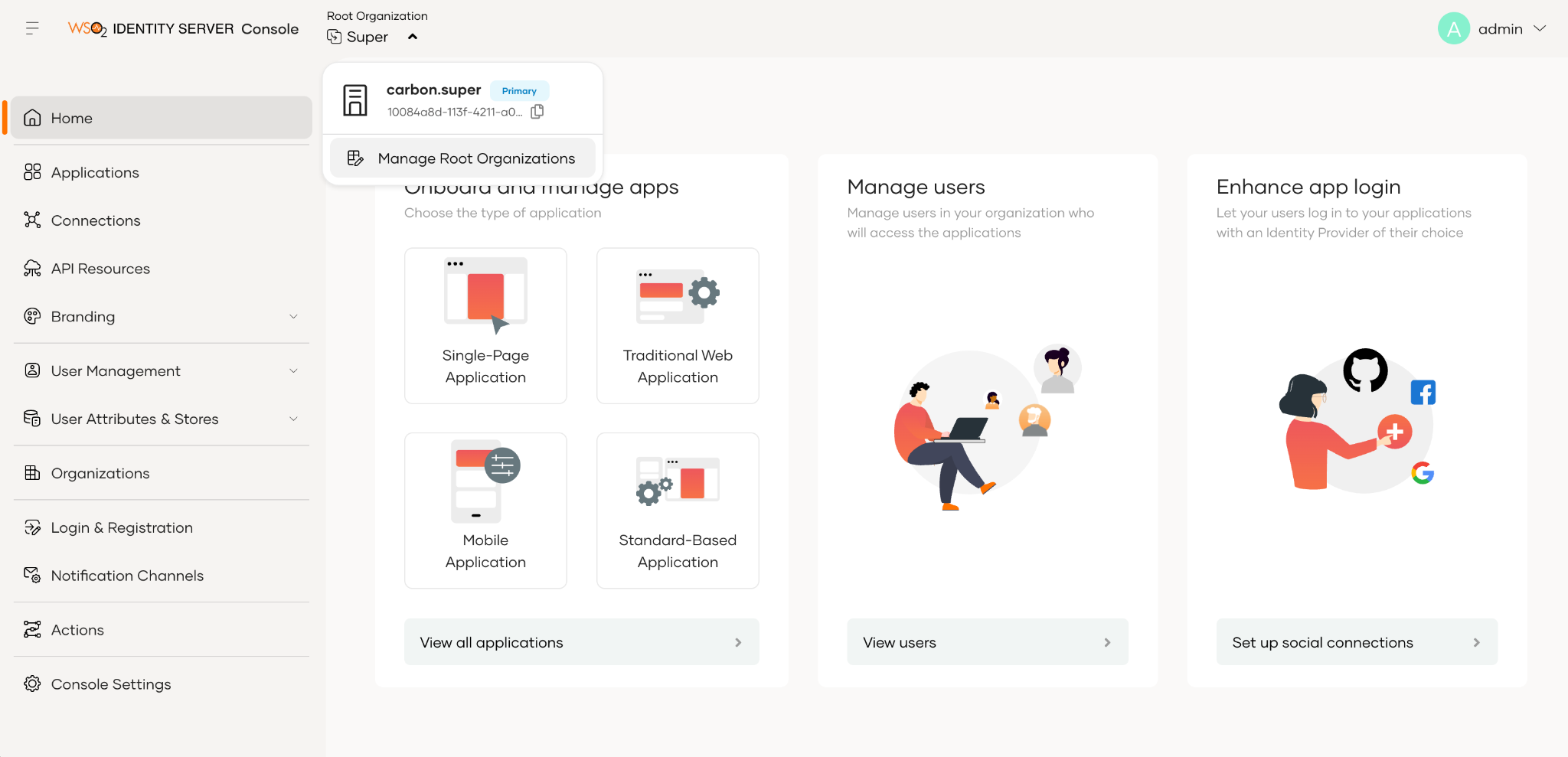Click Set up social connections button
The image size is (1568, 757).
[x=1357, y=642]
